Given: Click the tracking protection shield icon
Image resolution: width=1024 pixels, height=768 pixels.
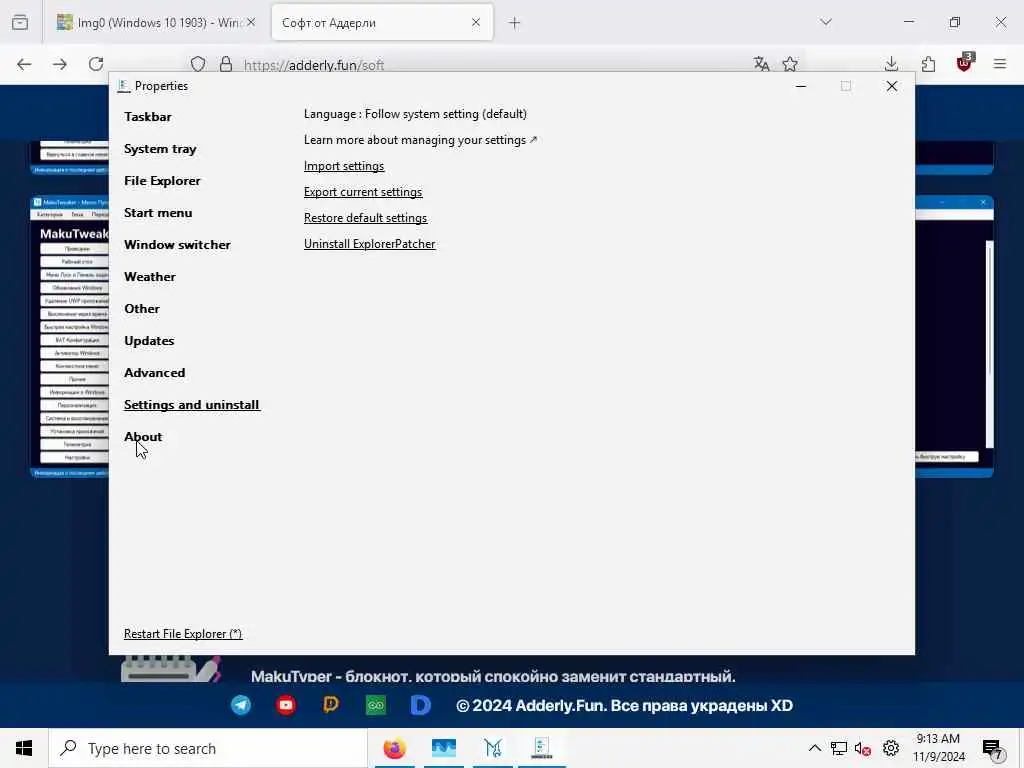Looking at the screenshot, I should coord(198,64).
